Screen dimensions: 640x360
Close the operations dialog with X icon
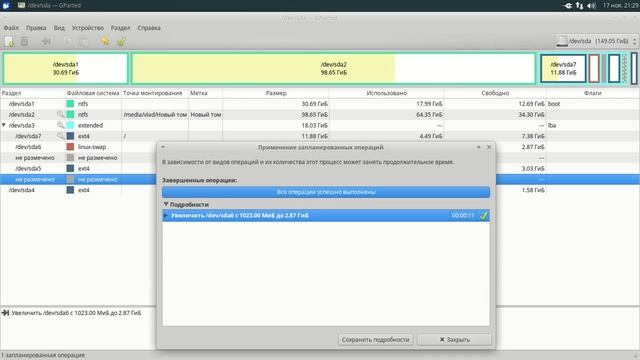point(489,147)
